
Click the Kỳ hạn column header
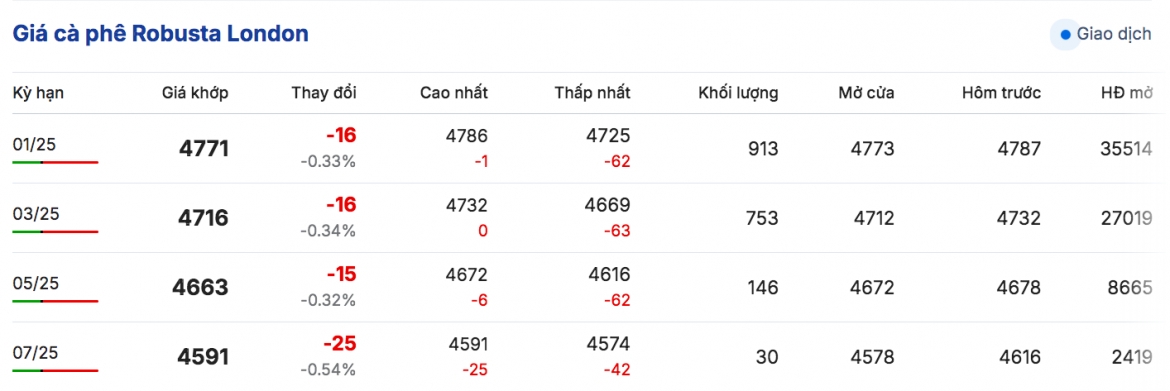(x=38, y=93)
